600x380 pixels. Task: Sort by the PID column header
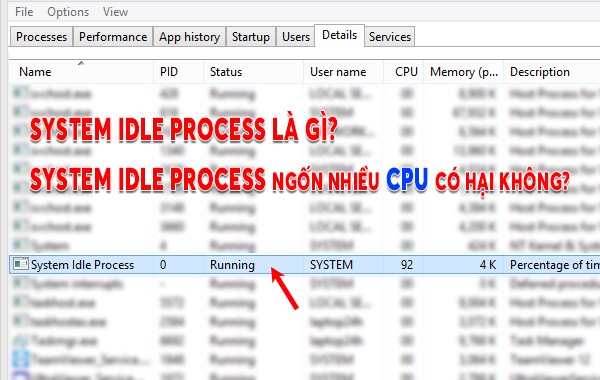coord(178,72)
